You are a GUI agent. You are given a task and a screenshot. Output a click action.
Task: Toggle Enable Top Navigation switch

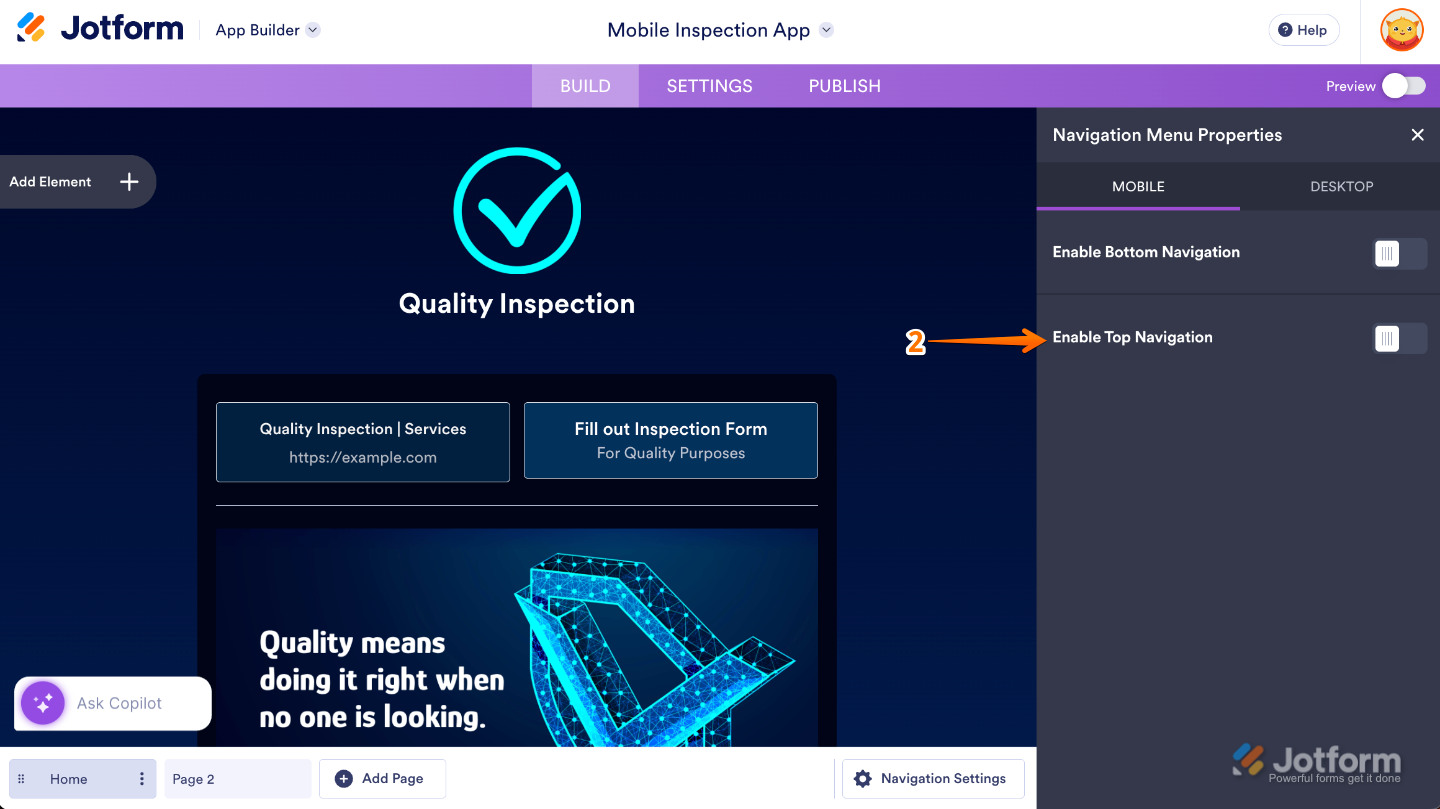[x=1400, y=339]
